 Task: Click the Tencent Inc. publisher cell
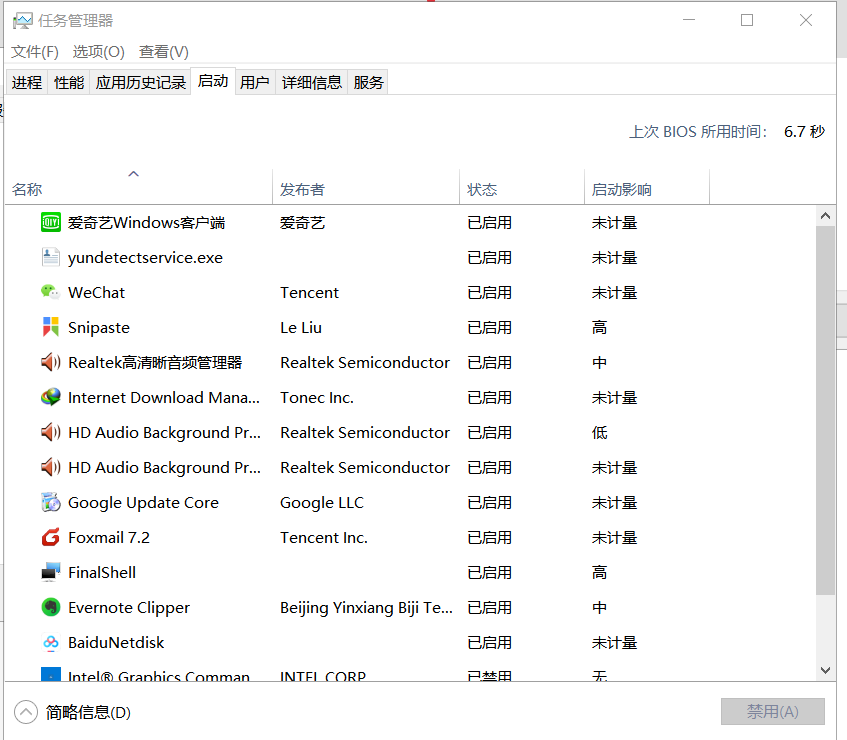point(324,537)
